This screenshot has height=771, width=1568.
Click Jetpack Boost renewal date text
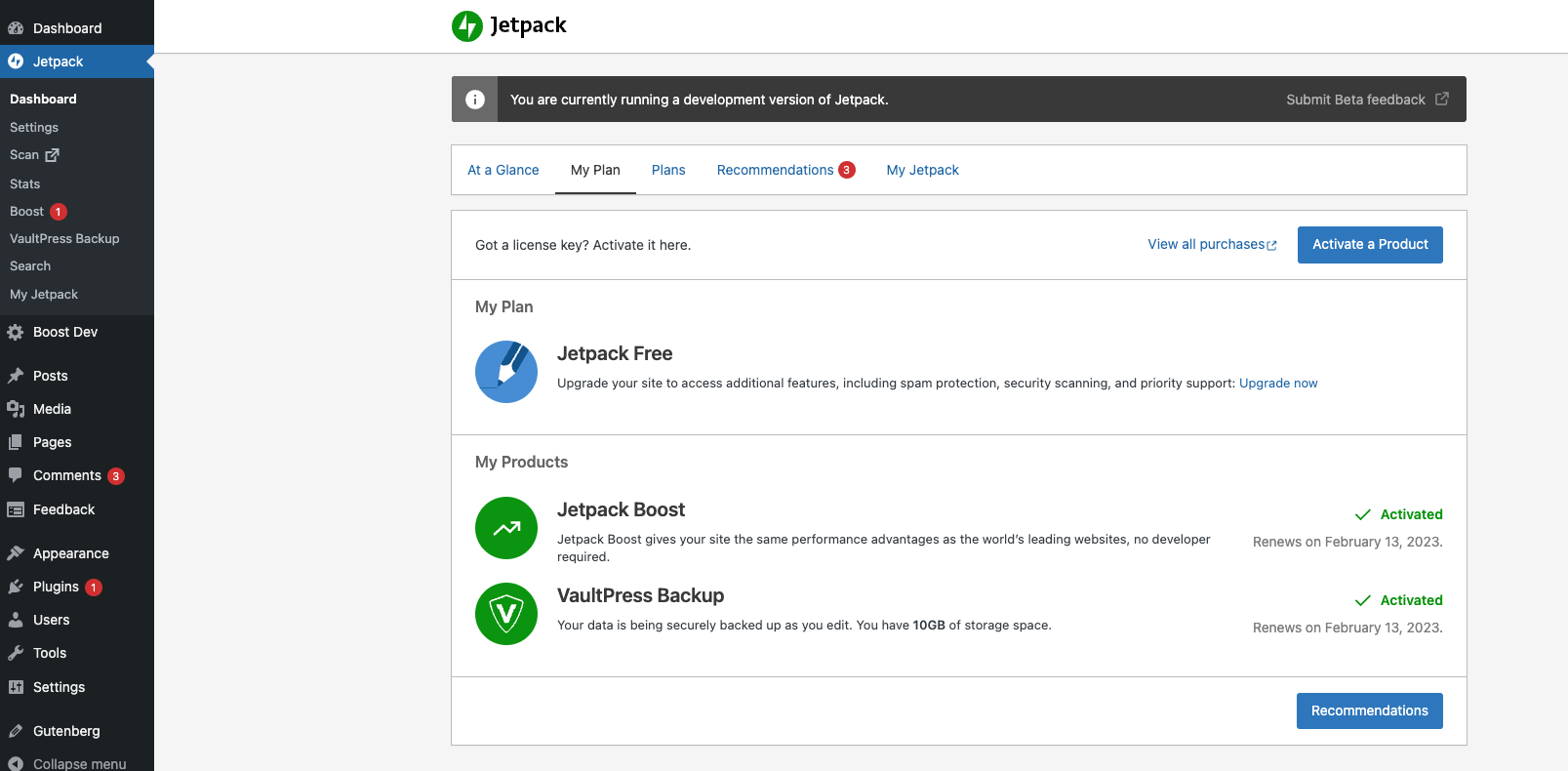point(1347,542)
